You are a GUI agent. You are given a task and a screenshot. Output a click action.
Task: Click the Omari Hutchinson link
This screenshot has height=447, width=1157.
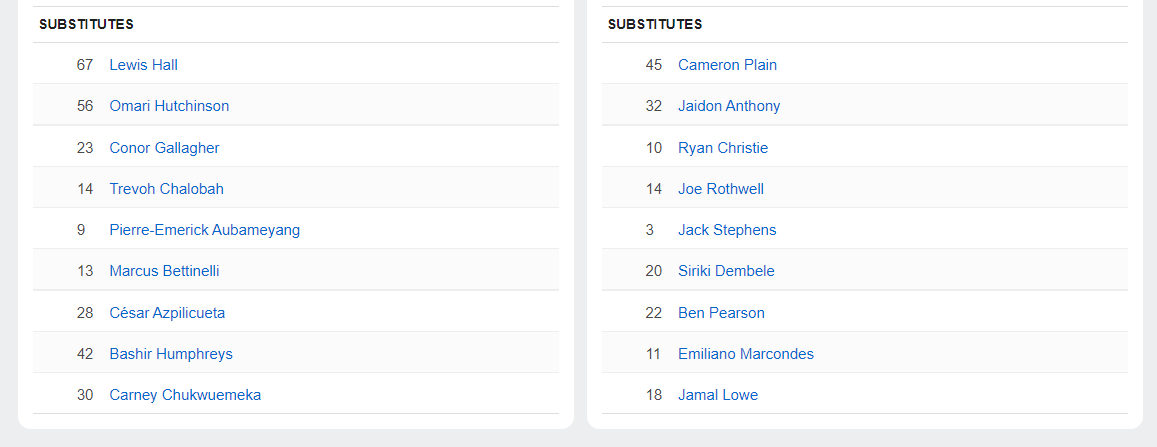[169, 106]
